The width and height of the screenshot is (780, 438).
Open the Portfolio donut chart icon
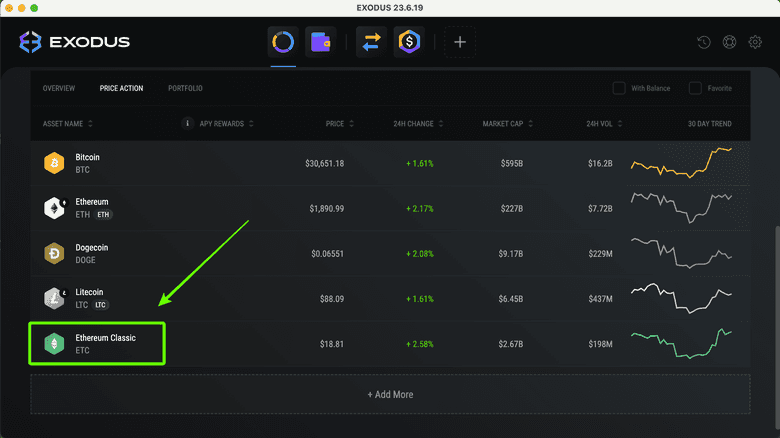coord(283,43)
